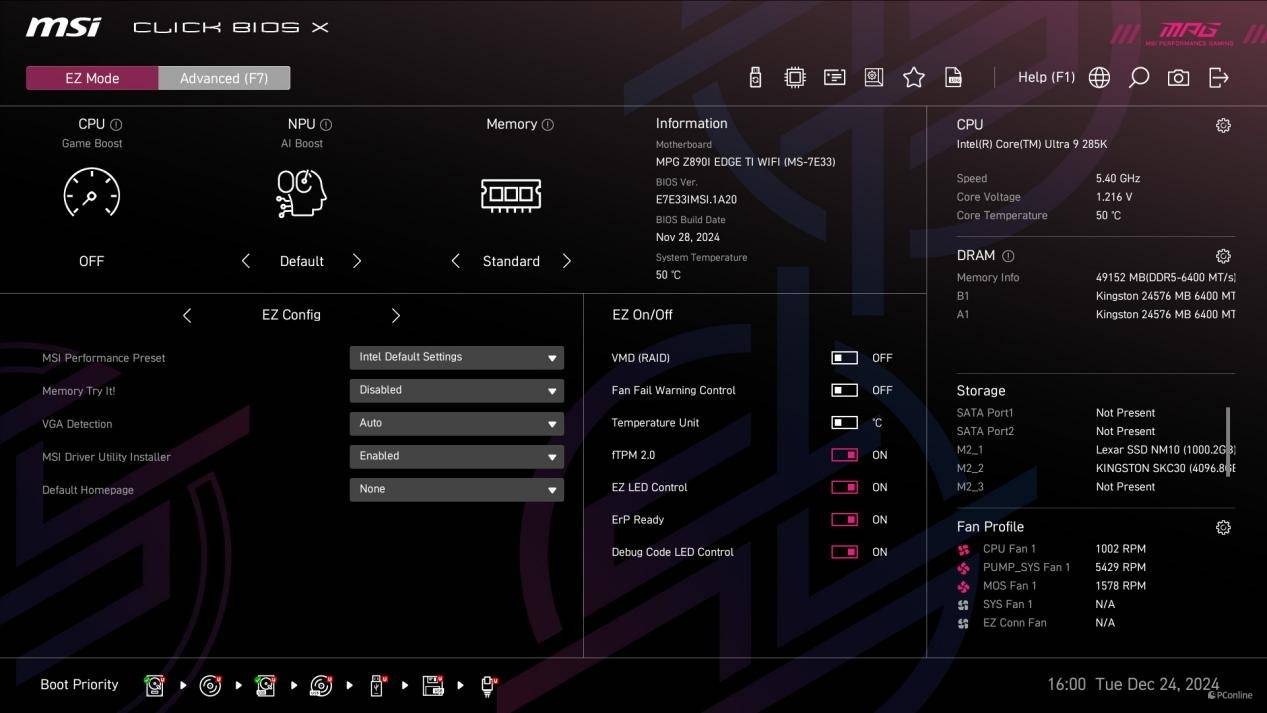Click the CPU Game Boost gauge icon
The height and width of the screenshot is (713, 1267).
click(x=91, y=192)
